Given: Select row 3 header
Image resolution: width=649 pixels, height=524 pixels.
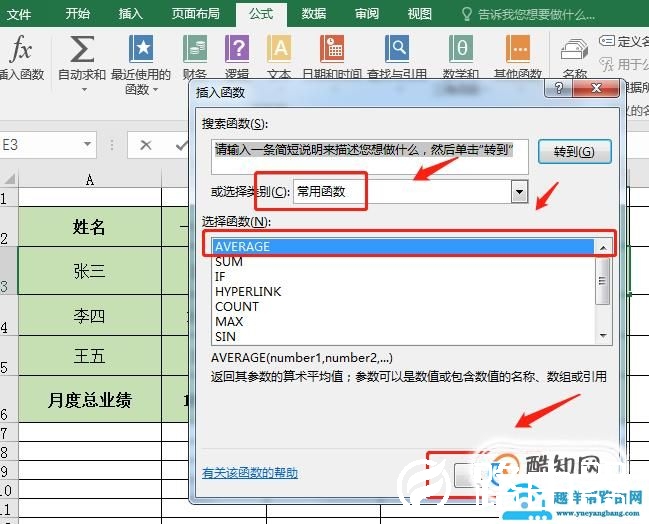Looking at the screenshot, I should click(x=8, y=271).
